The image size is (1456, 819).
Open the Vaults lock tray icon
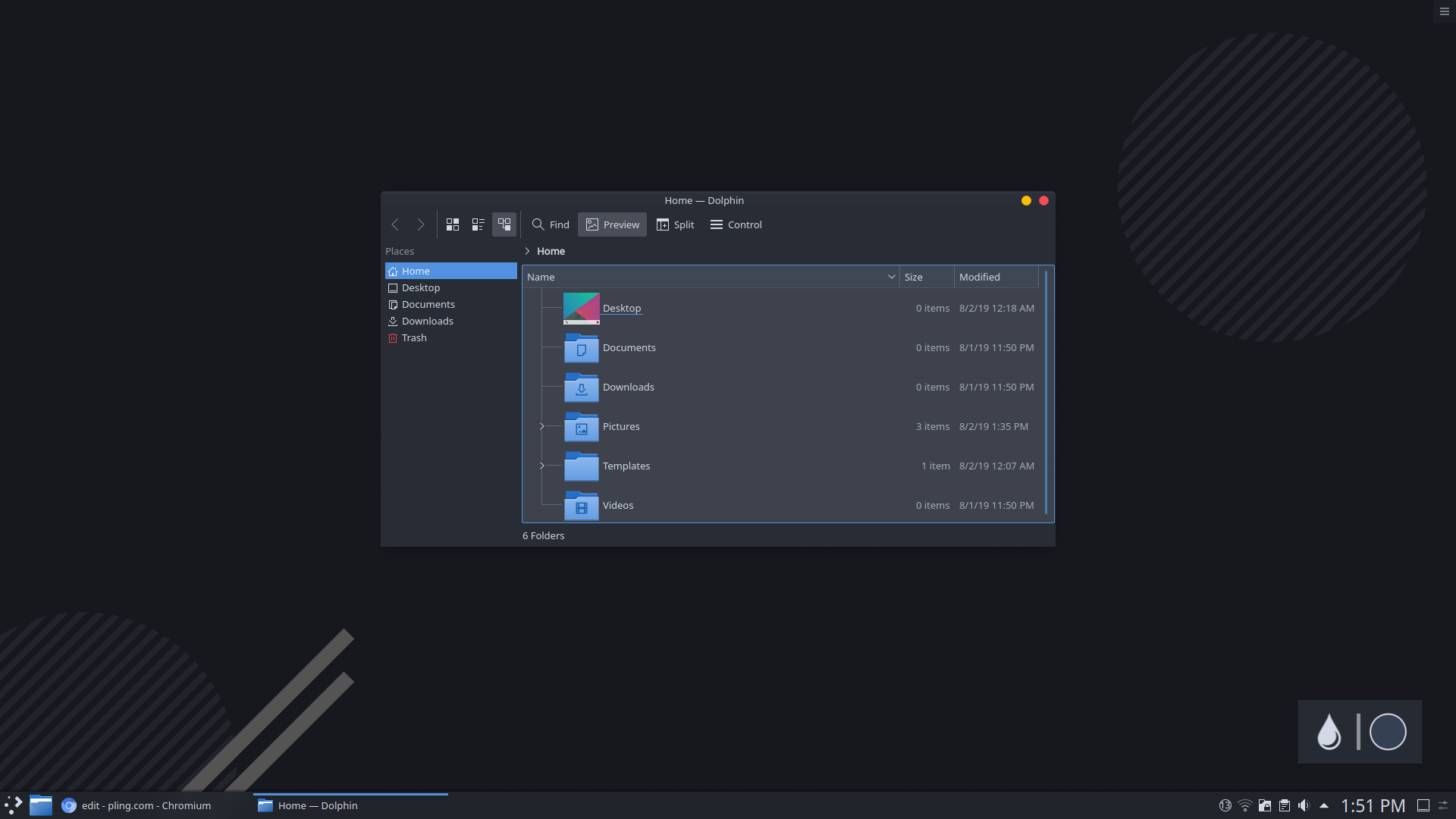pos(1265,805)
